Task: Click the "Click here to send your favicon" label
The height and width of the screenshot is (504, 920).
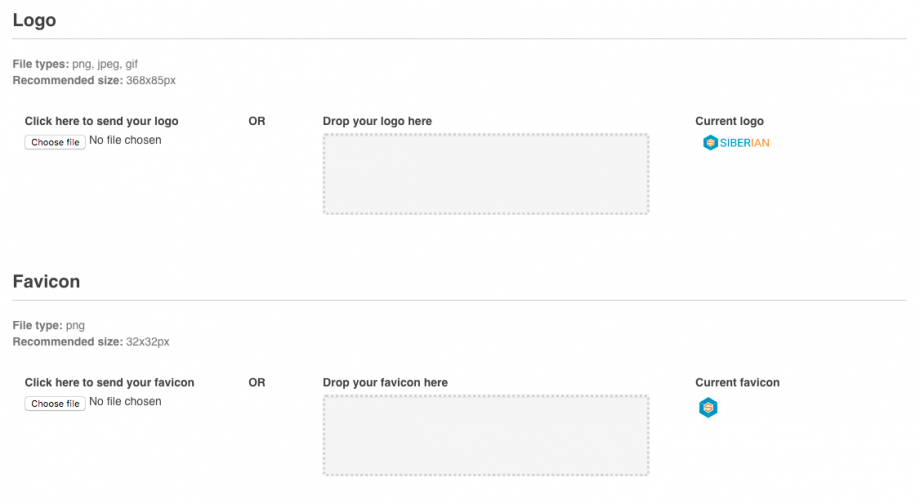Action: tap(110, 383)
